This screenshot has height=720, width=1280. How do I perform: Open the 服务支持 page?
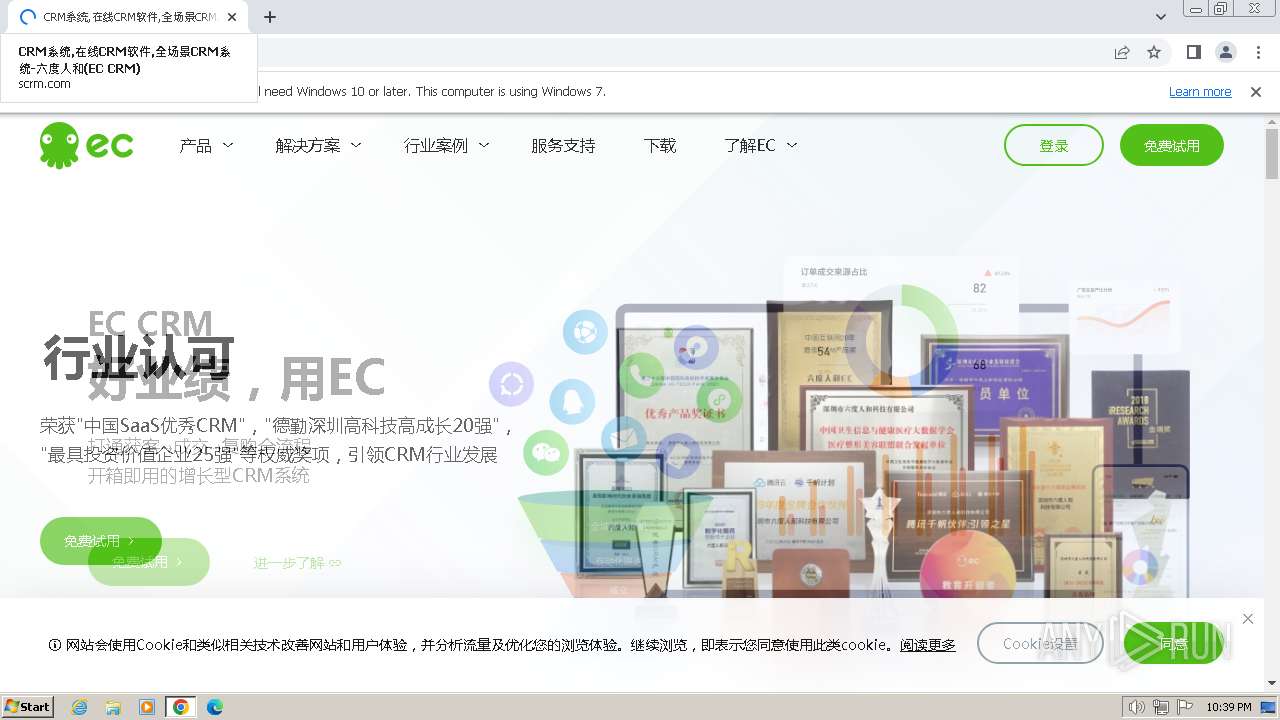(x=563, y=146)
